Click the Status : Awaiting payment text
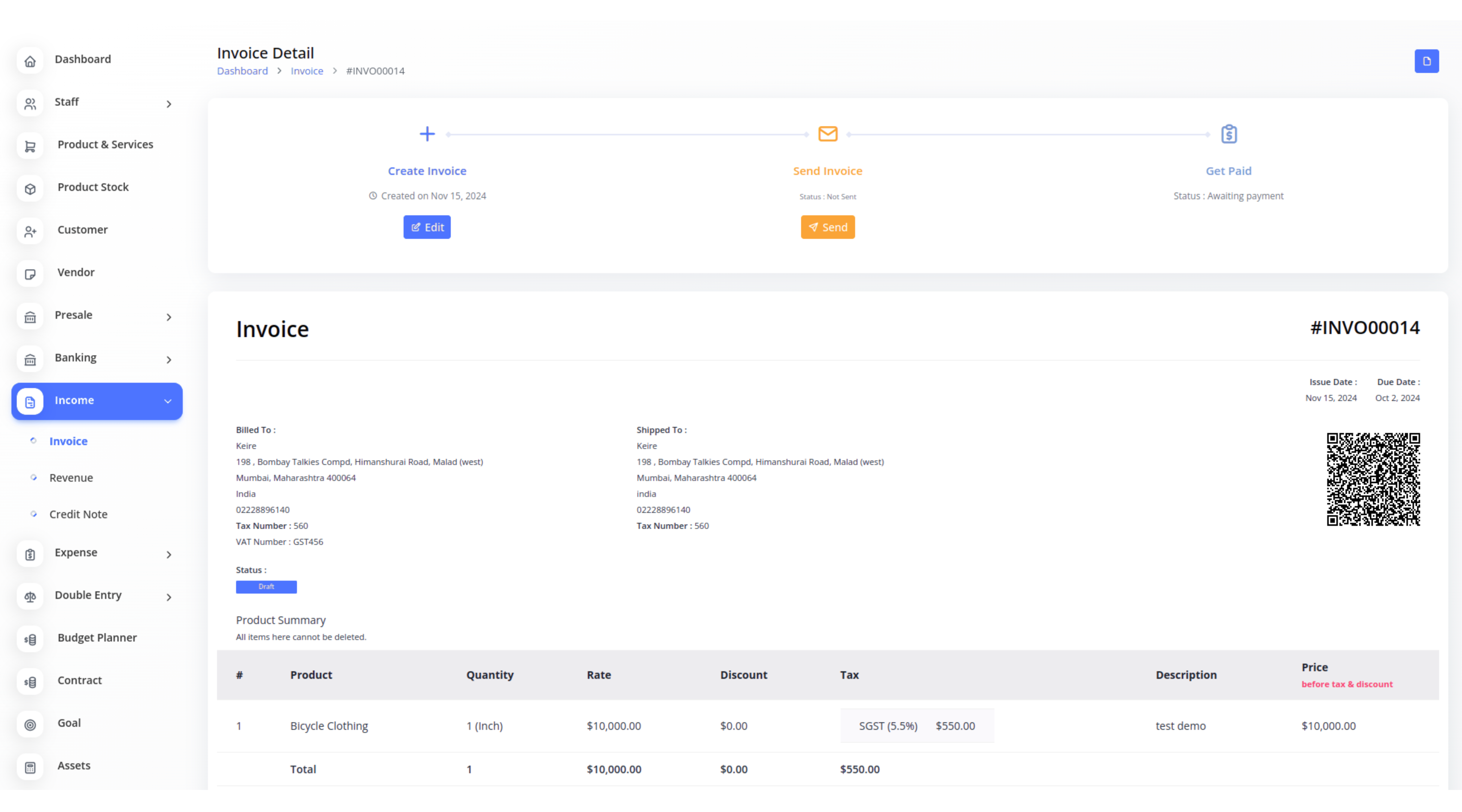The image size is (1462, 812). 1228,196
